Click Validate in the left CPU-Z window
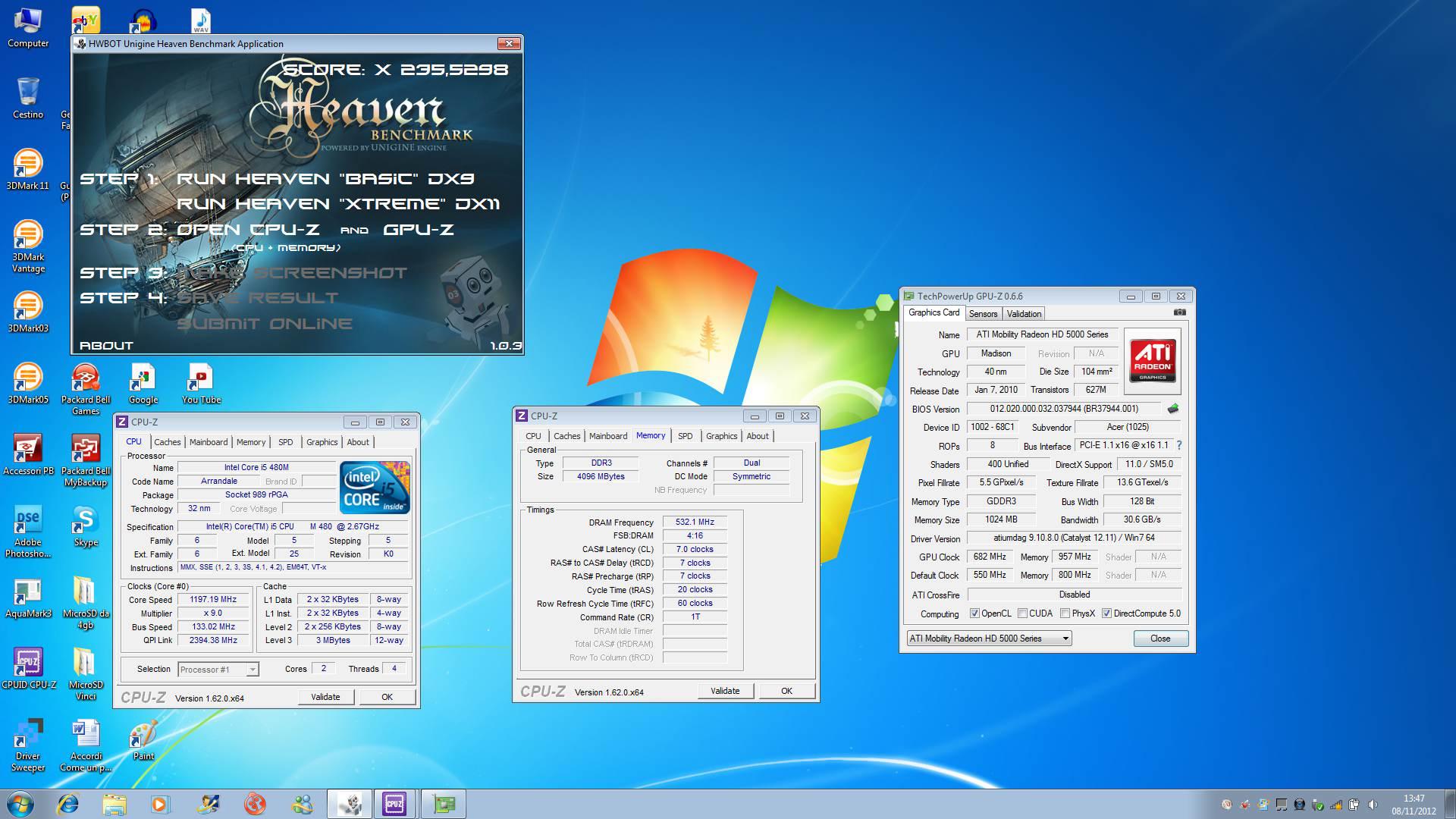This screenshot has width=1456, height=819. coord(325,697)
